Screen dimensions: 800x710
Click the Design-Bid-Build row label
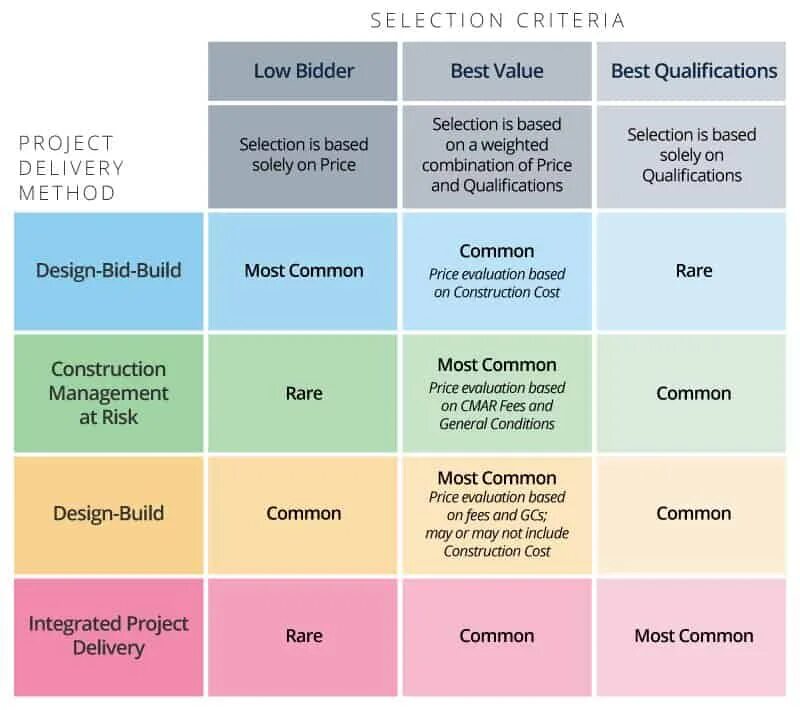pos(109,271)
